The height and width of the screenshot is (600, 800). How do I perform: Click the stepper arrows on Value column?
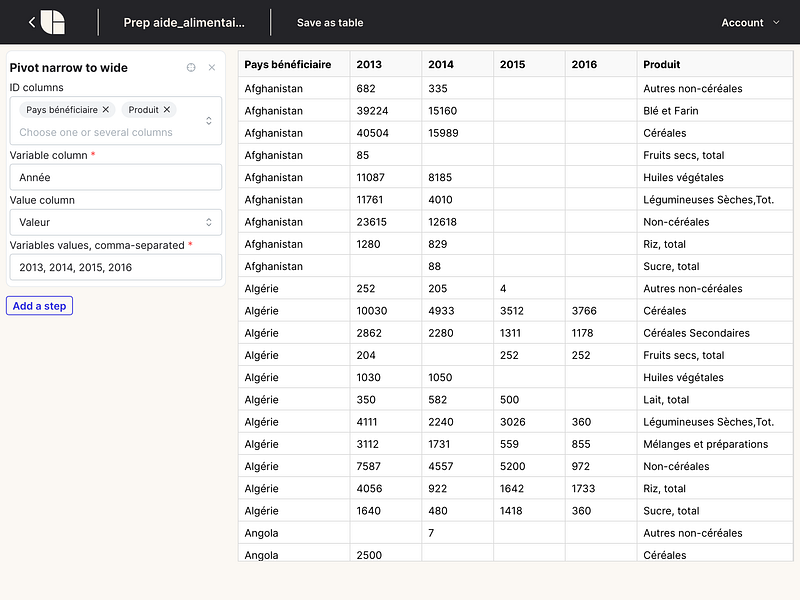[x=211, y=222]
